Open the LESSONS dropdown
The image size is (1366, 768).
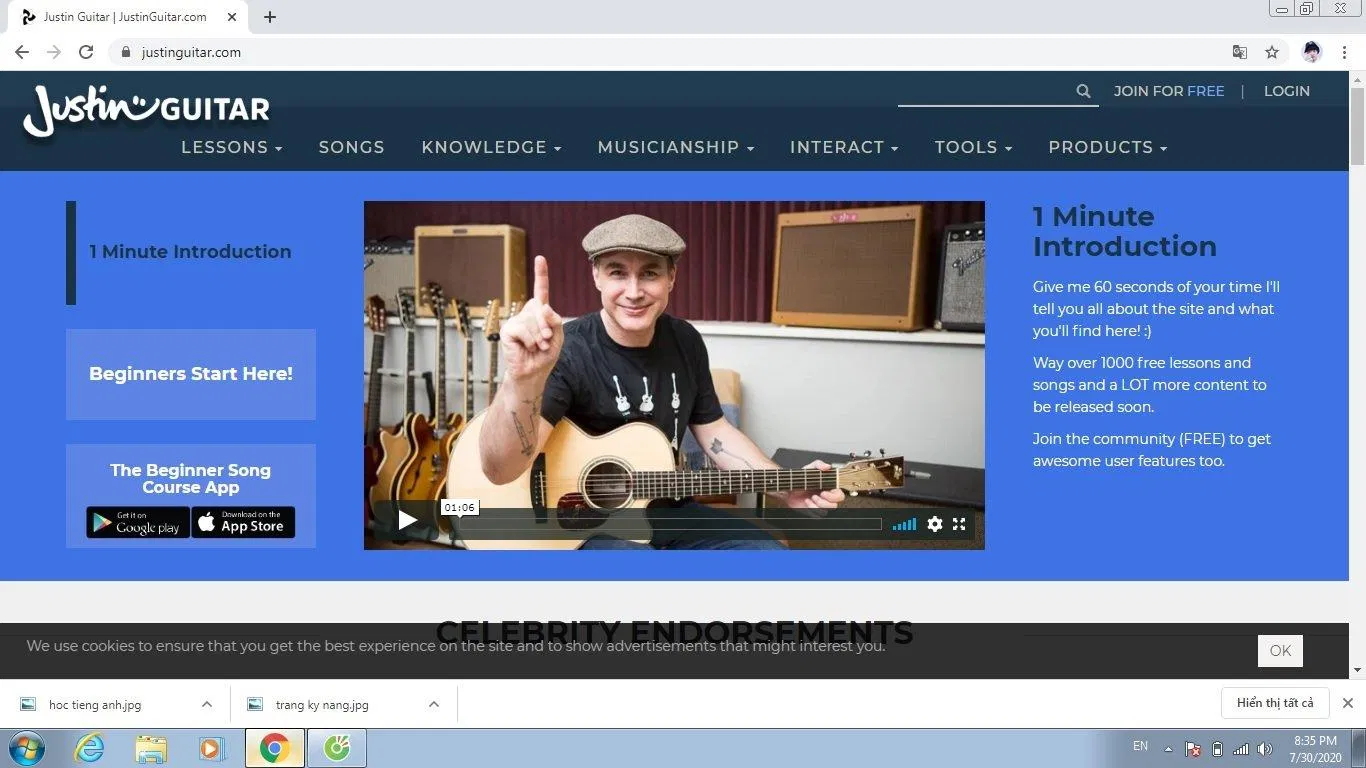[x=231, y=147]
